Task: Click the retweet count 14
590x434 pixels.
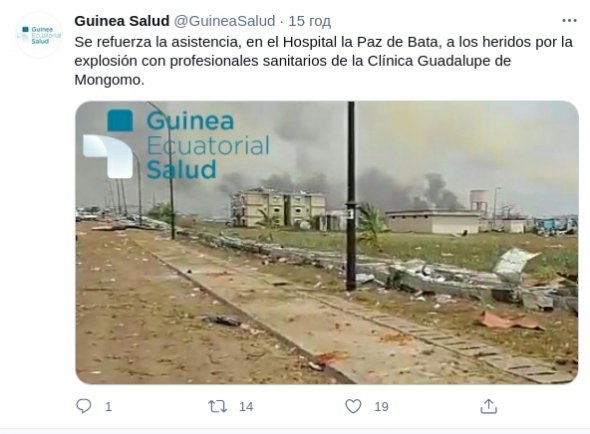Action: (x=246, y=407)
